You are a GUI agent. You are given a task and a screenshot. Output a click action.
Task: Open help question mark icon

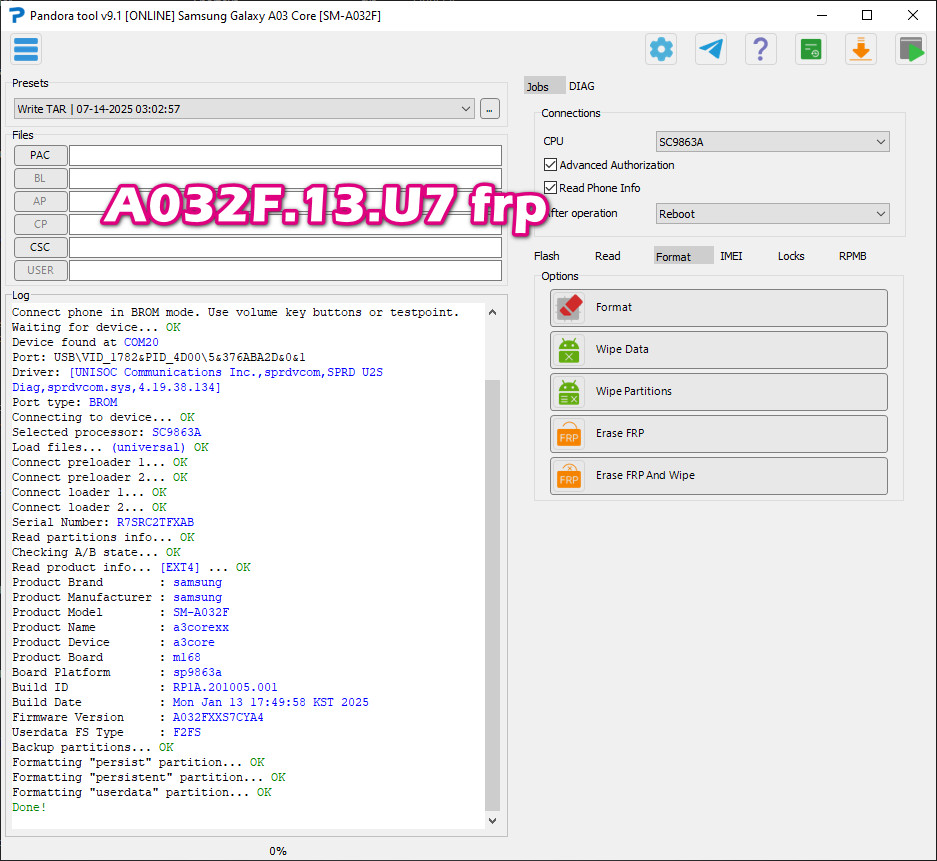761,50
